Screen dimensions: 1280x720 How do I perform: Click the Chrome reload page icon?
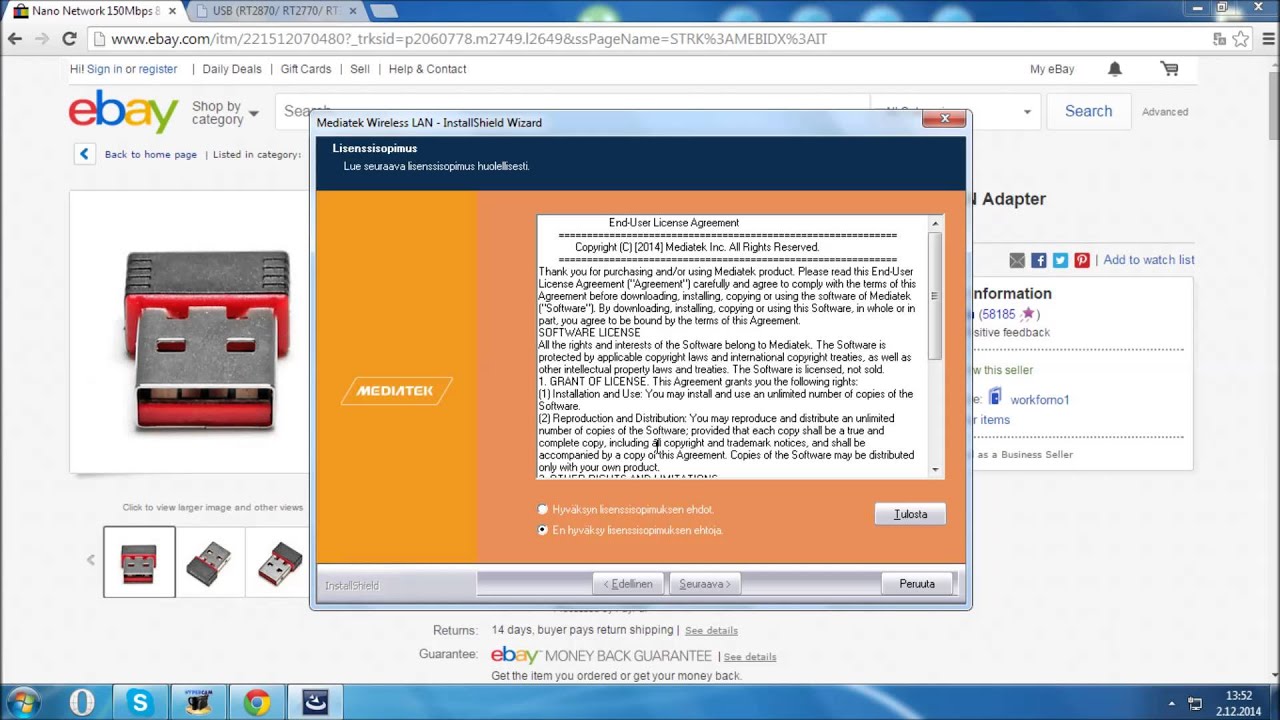click(x=69, y=39)
